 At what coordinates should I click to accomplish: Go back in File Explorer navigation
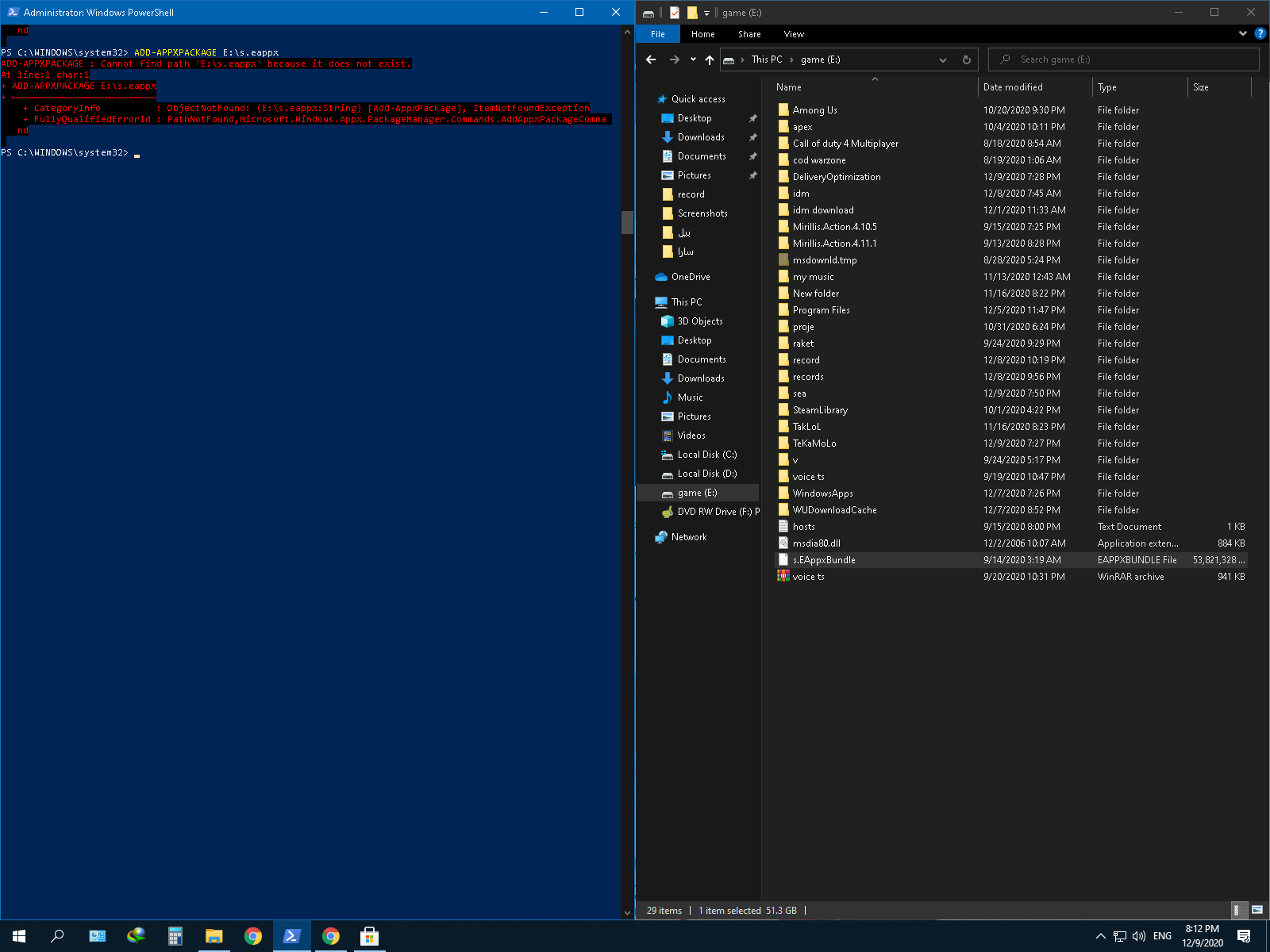point(651,59)
